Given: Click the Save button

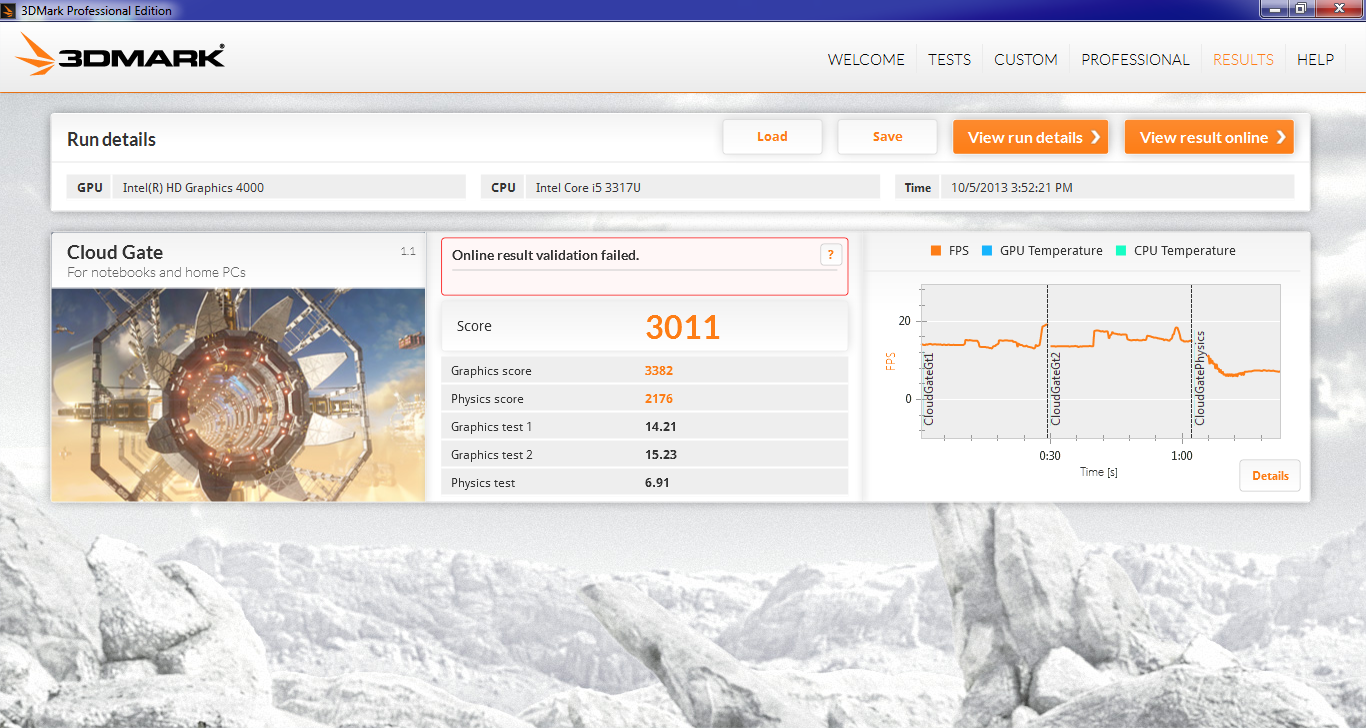Looking at the screenshot, I should pyautogui.click(x=887, y=137).
